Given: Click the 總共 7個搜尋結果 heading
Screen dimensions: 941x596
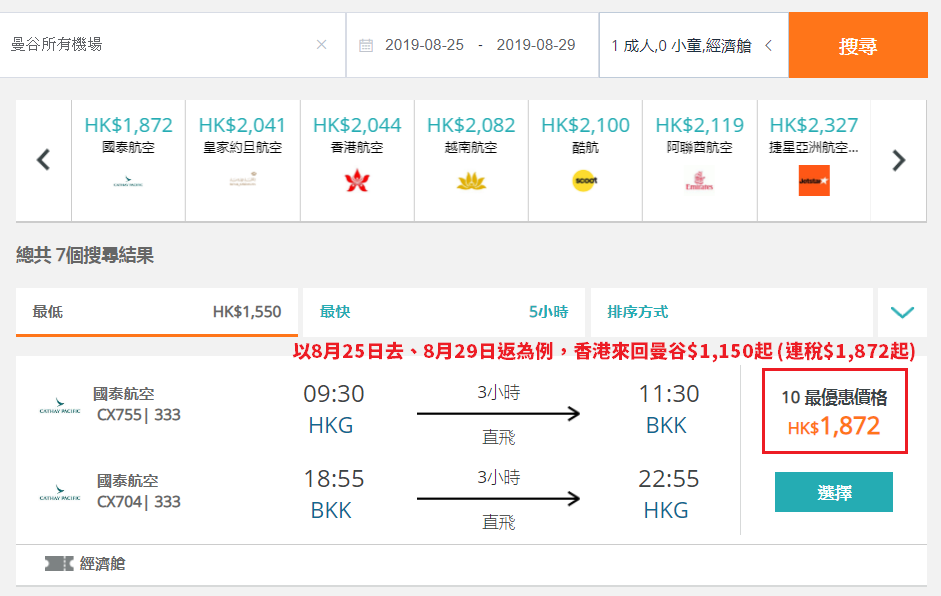Looking at the screenshot, I should coord(85,256).
